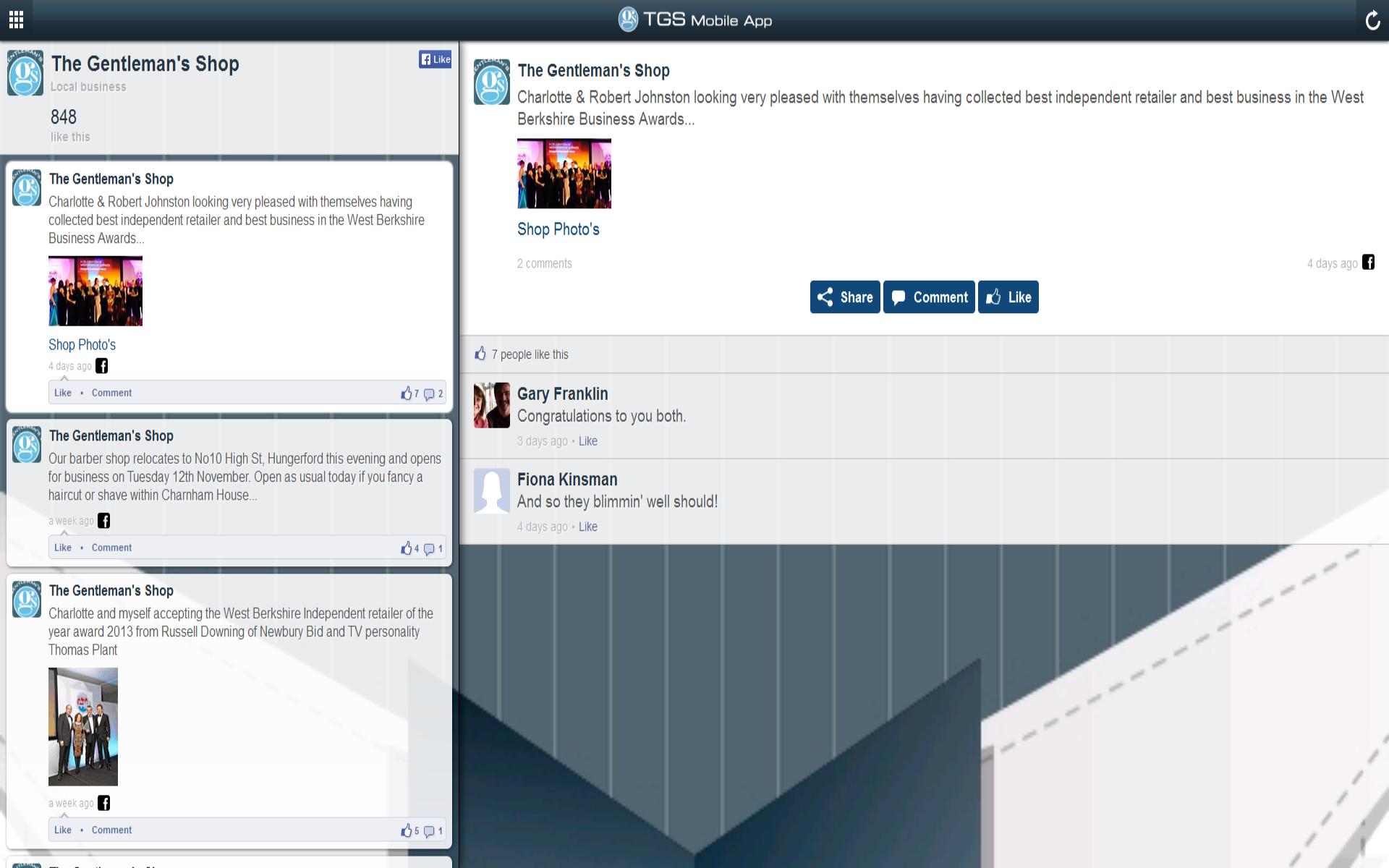Screen dimensions: 1389x868
Task: Click Facebook icon beside '4 days ago' in detail pane
Action: pos(1368,262)
